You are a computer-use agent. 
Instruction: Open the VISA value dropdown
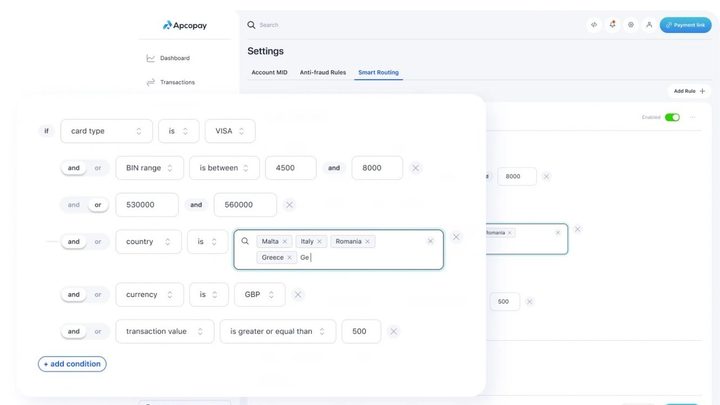click(230, 131)
